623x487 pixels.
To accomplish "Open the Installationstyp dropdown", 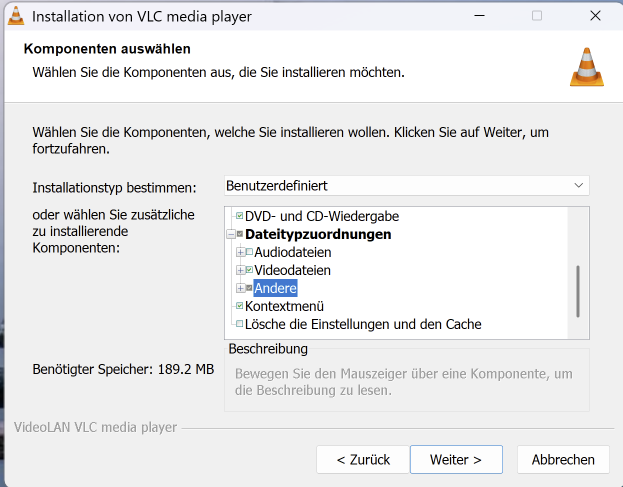I will tap(406, 186).
